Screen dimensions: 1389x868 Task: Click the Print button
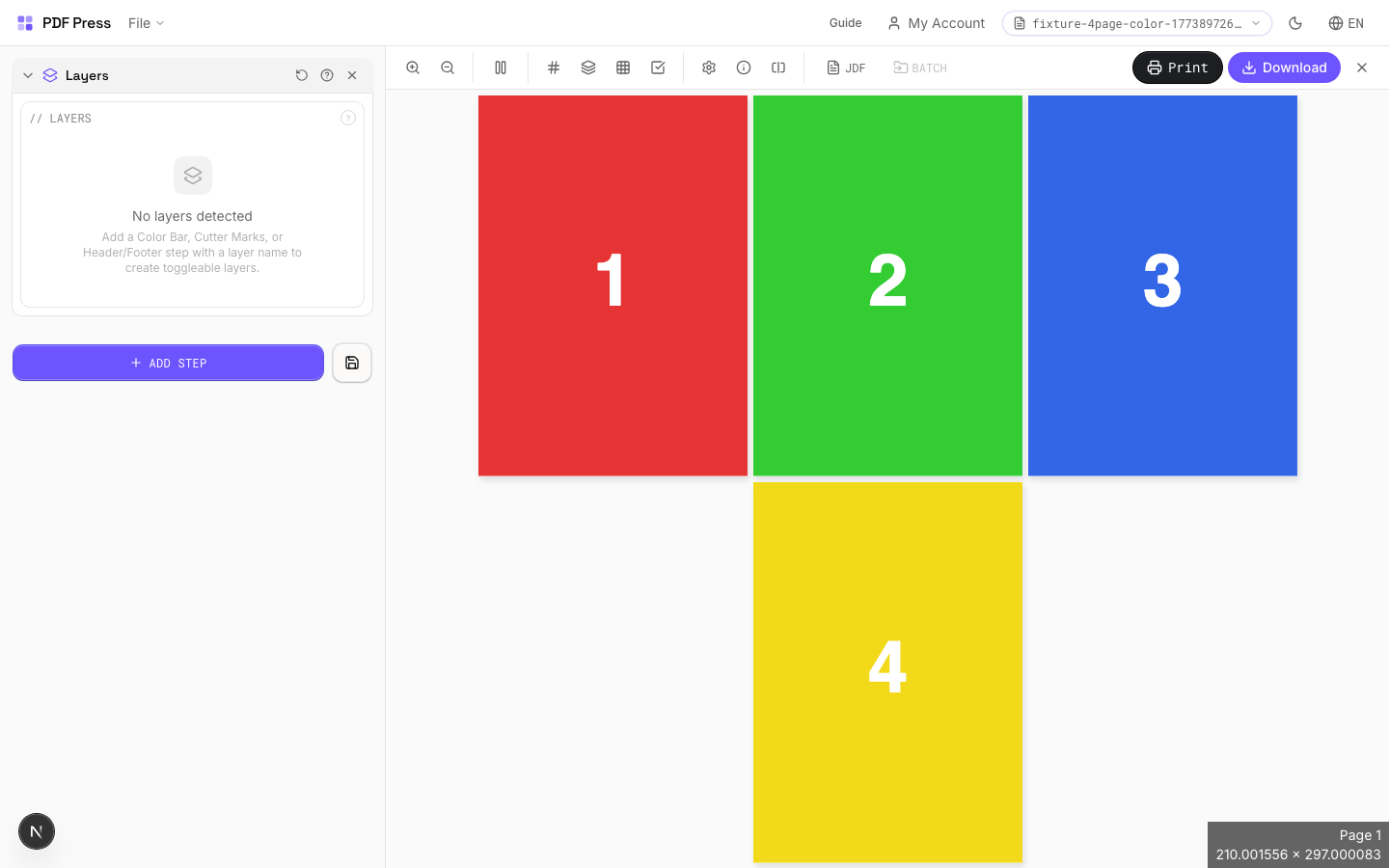(x=1177, y=68)
